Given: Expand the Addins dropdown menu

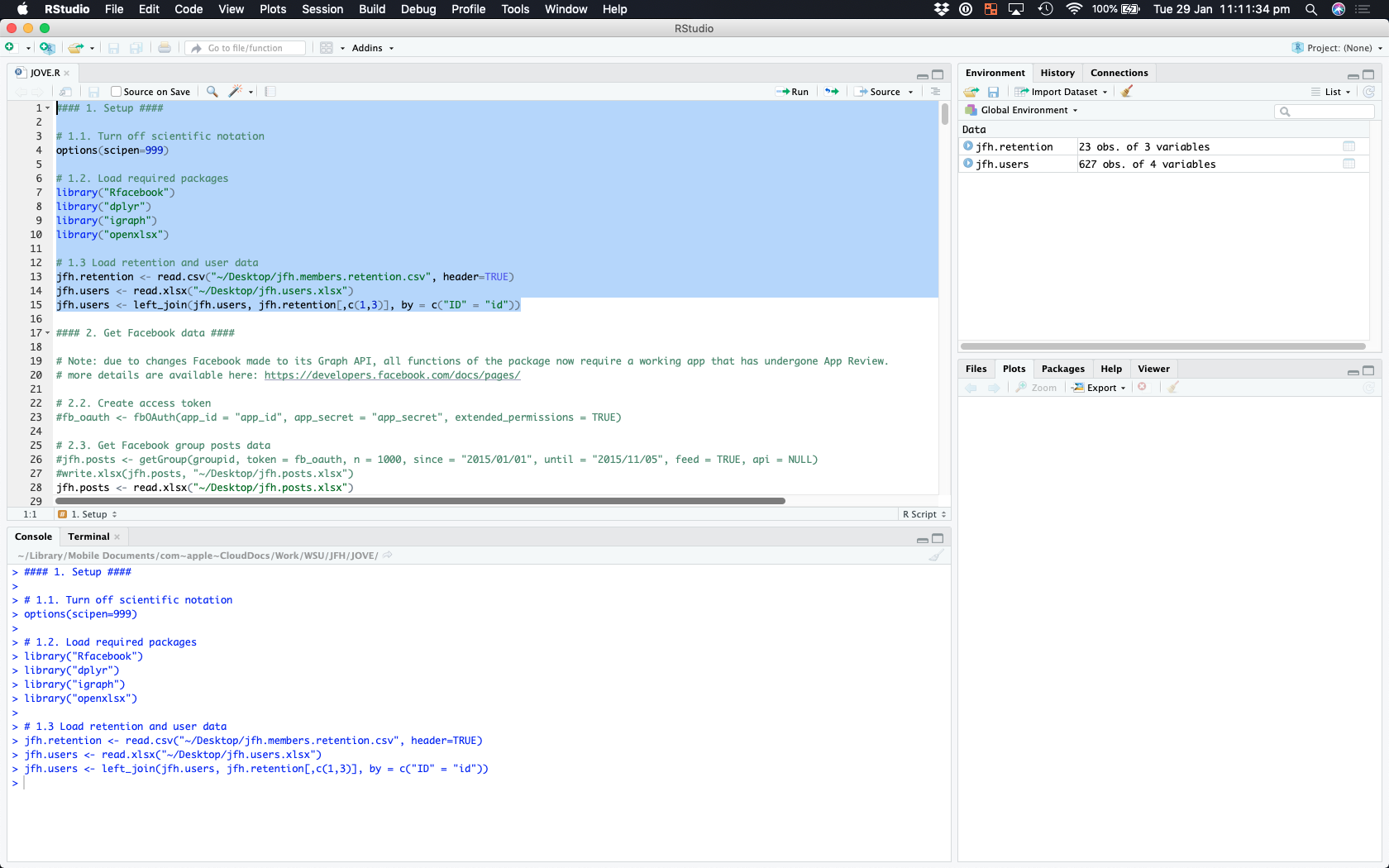Looking at the screenshot, I should 372,48.
